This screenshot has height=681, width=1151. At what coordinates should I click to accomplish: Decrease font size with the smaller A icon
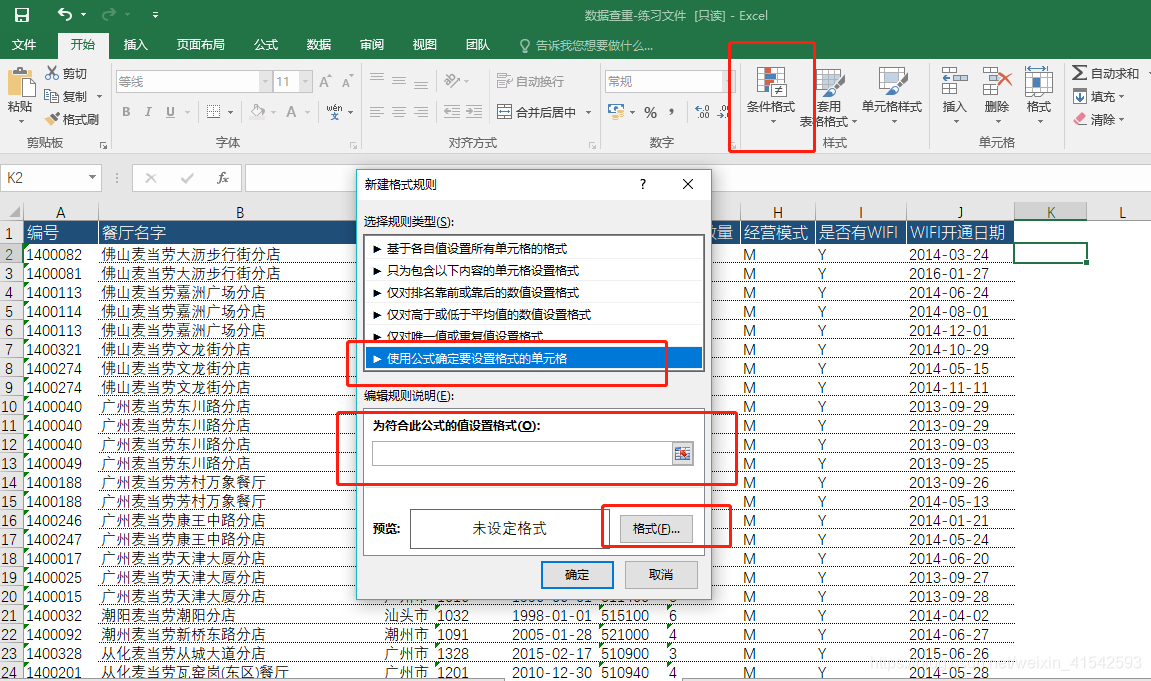click(347, 81)
